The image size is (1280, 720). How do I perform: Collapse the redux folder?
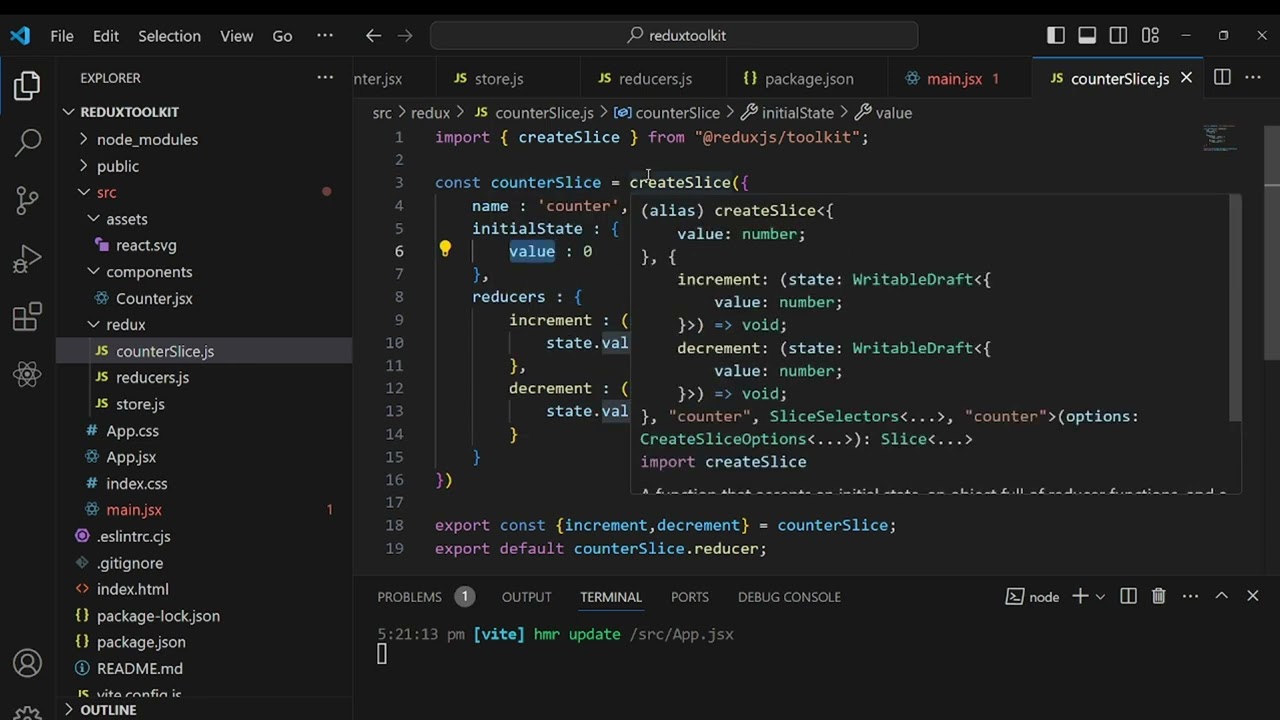pyautogui.click(x=205, y=325)
